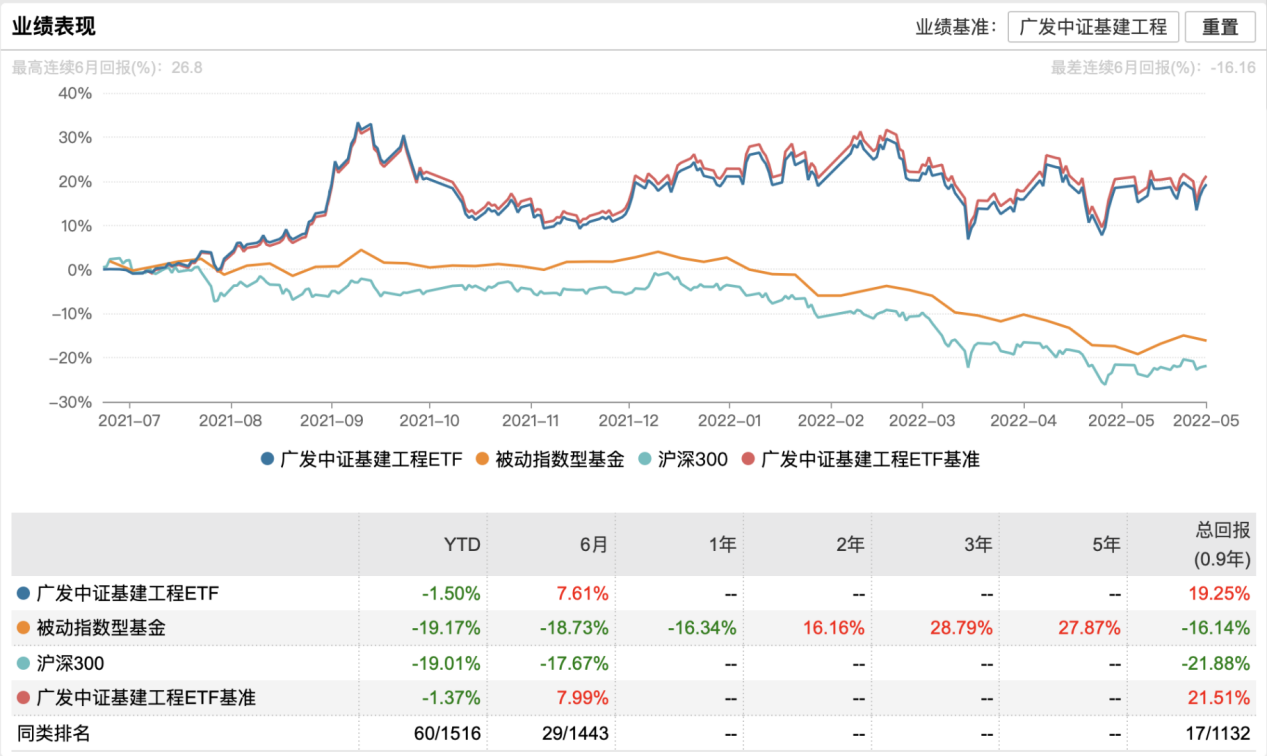The height and width of the screenshot is (756, 1267).
Task: Select the YTD column header
Action: [x=462, y=545]
